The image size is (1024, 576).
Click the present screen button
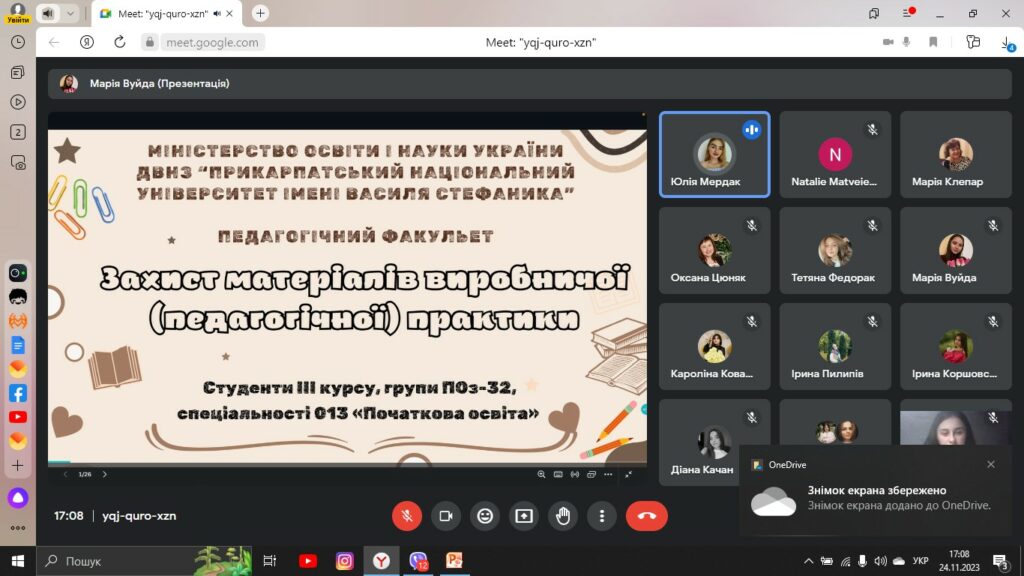pos(524,516)
